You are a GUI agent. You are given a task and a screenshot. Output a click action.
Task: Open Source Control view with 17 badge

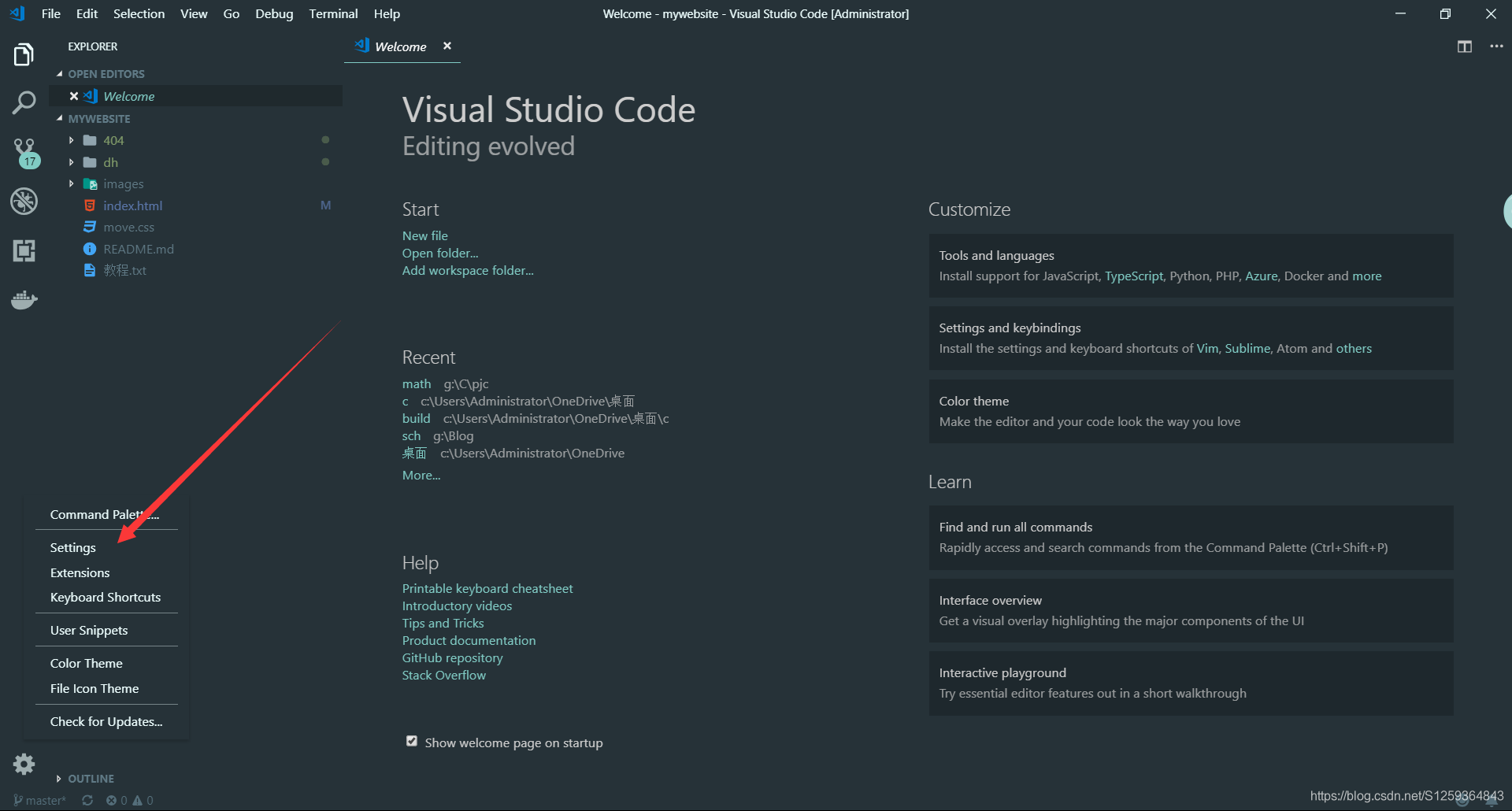(x=25, y=153)
